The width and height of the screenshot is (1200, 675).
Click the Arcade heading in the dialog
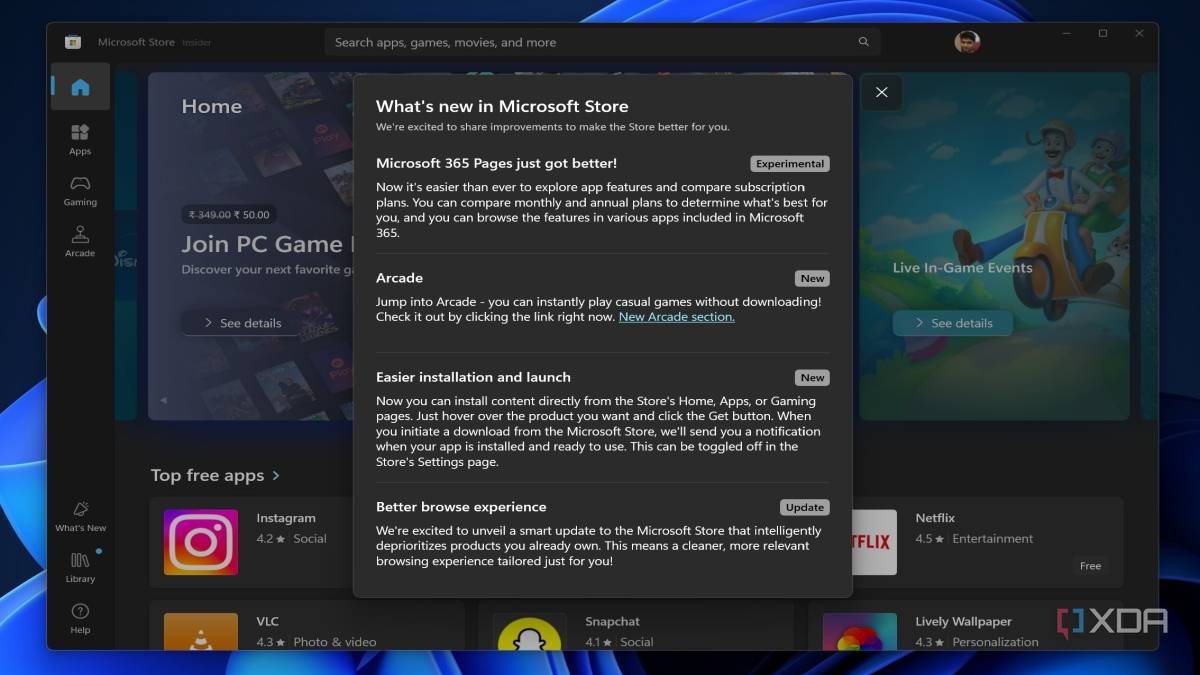click(399, 278)
